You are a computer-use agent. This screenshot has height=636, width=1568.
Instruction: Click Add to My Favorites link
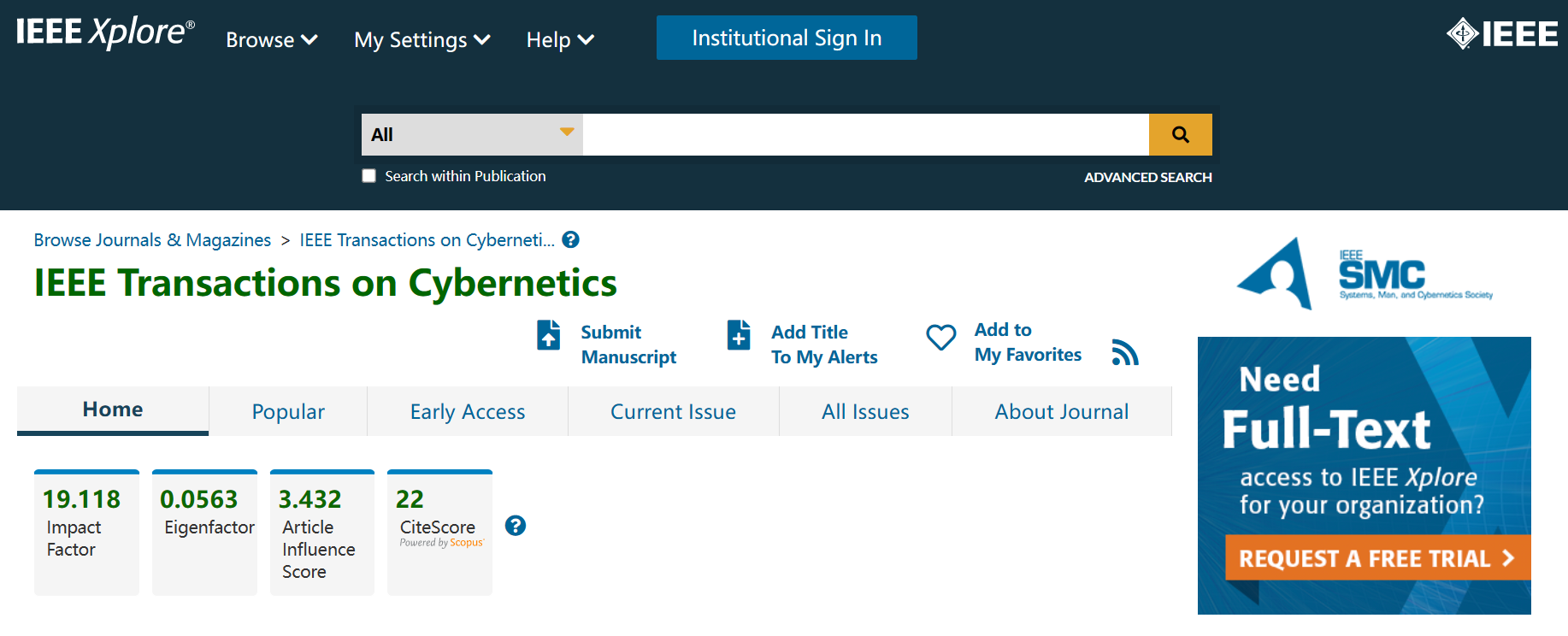[1028, 342]
